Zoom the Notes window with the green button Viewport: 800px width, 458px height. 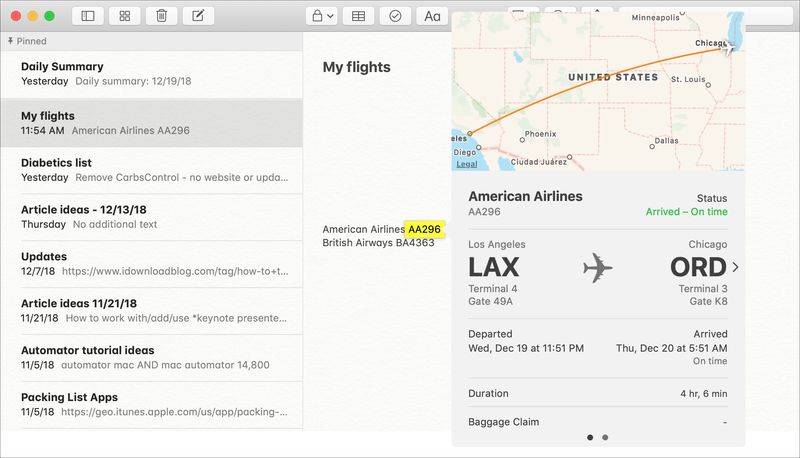tap(49, 16)
